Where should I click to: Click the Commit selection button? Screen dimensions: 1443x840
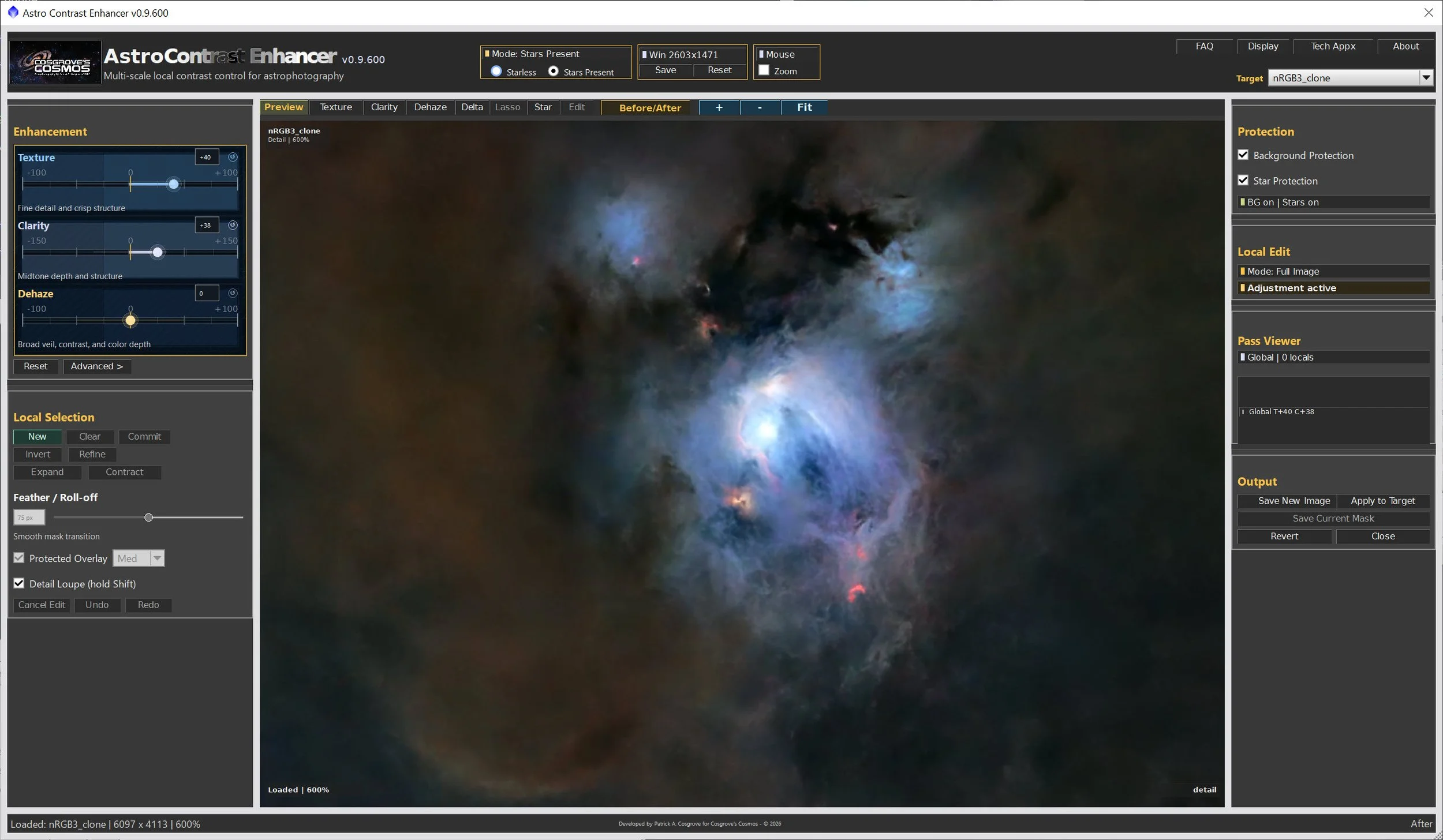pos(144,437)
